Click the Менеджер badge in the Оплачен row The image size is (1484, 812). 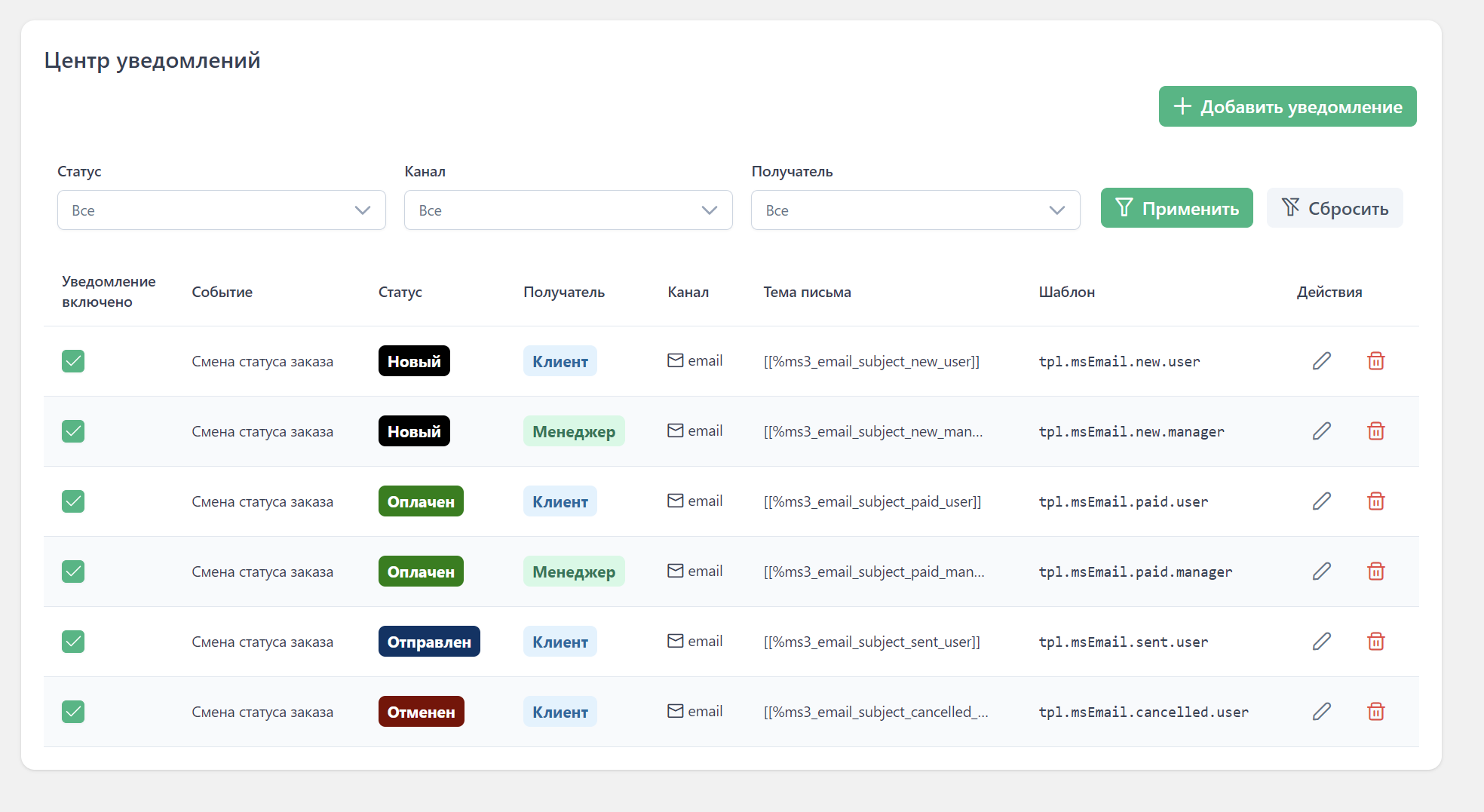click(x=573, y=571)
